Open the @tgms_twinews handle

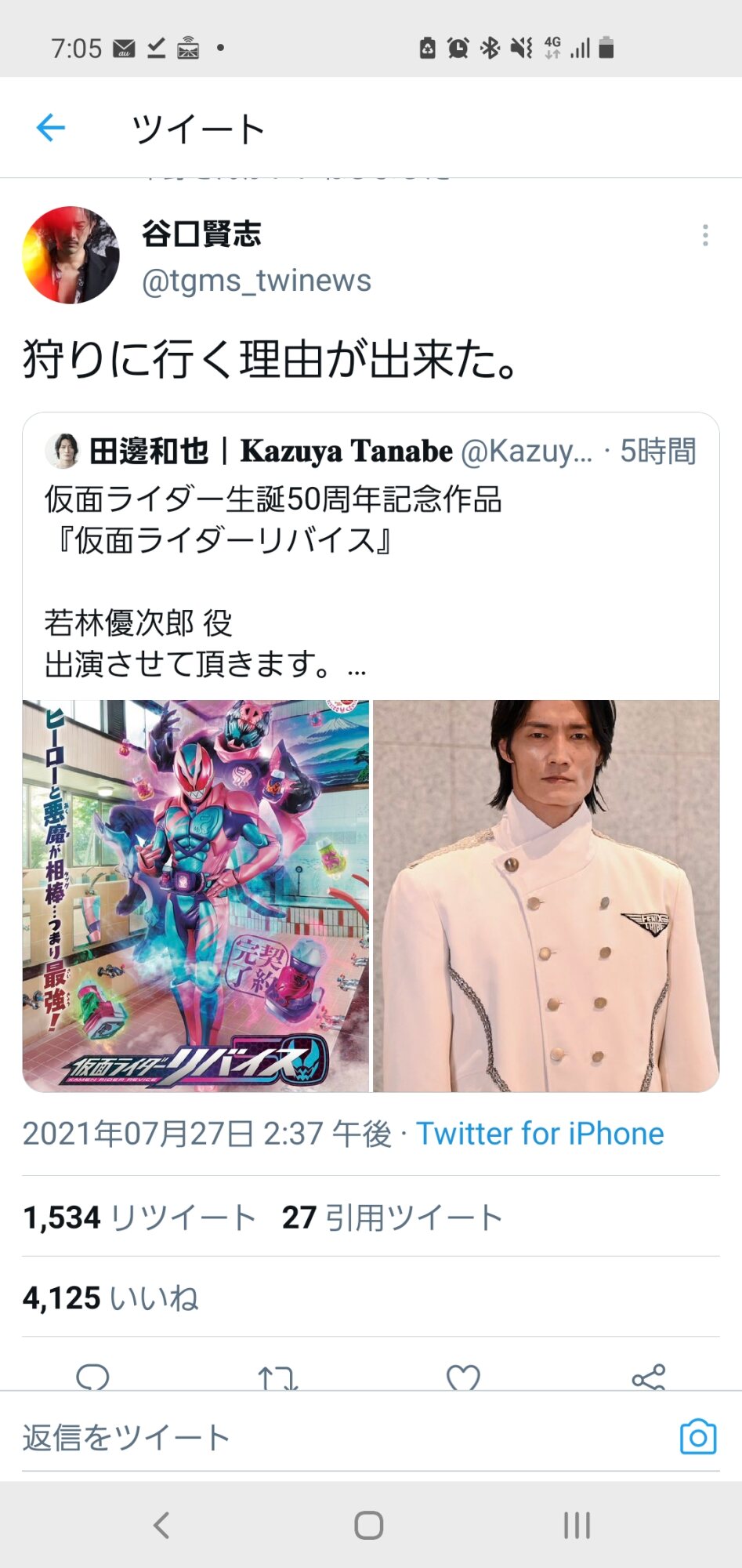256,281
